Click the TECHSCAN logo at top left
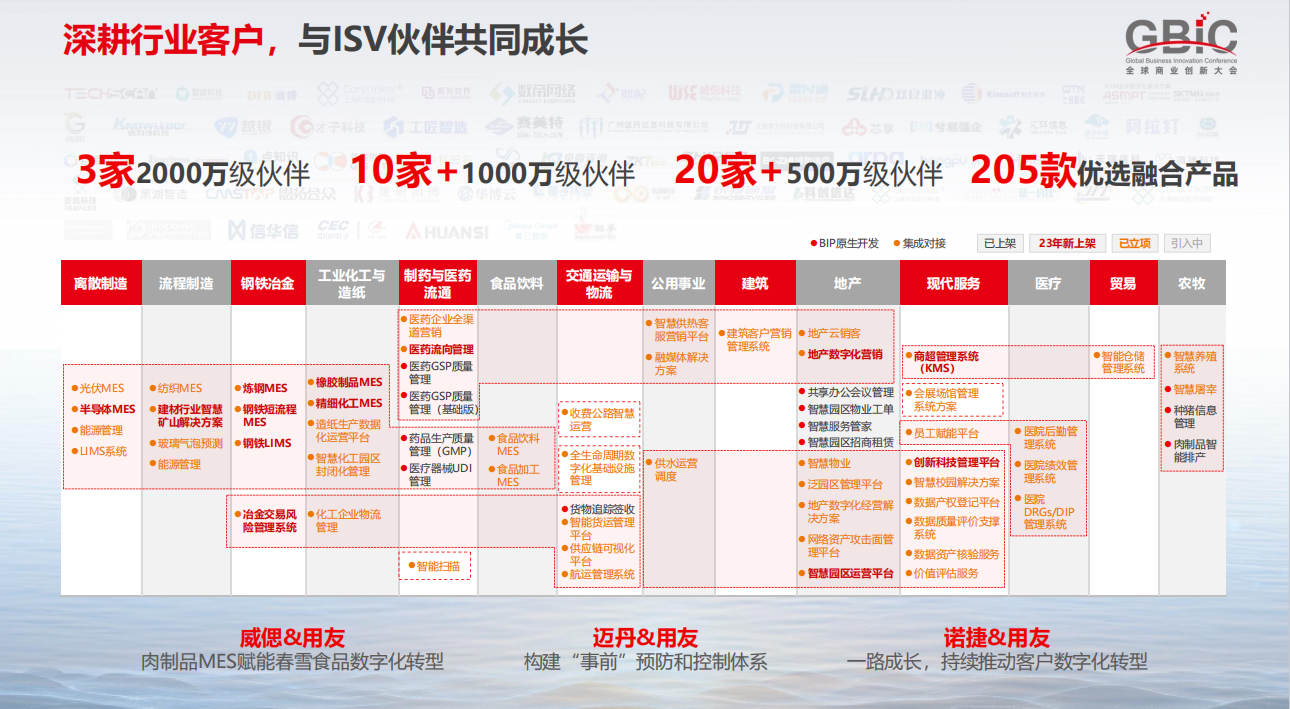 111,94
